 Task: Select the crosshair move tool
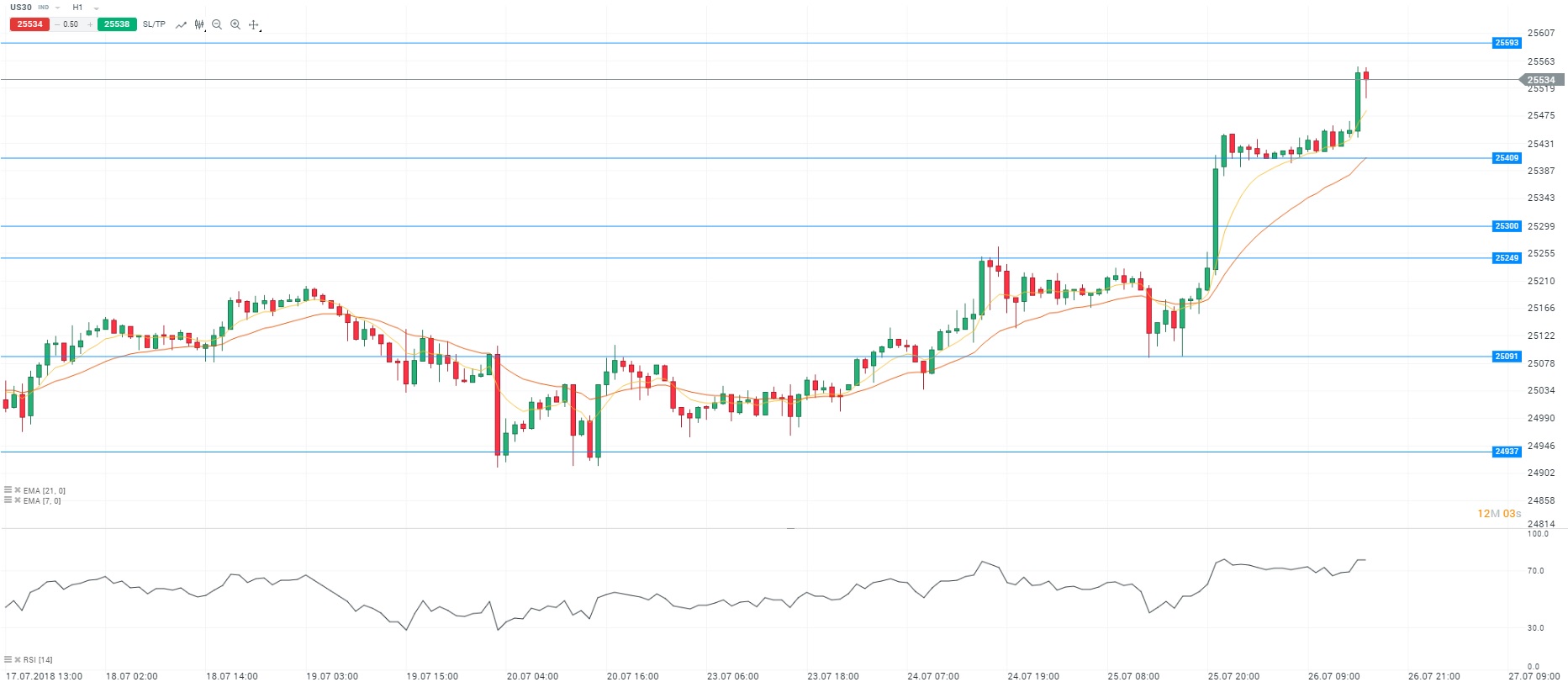click(x=254, y=24)
